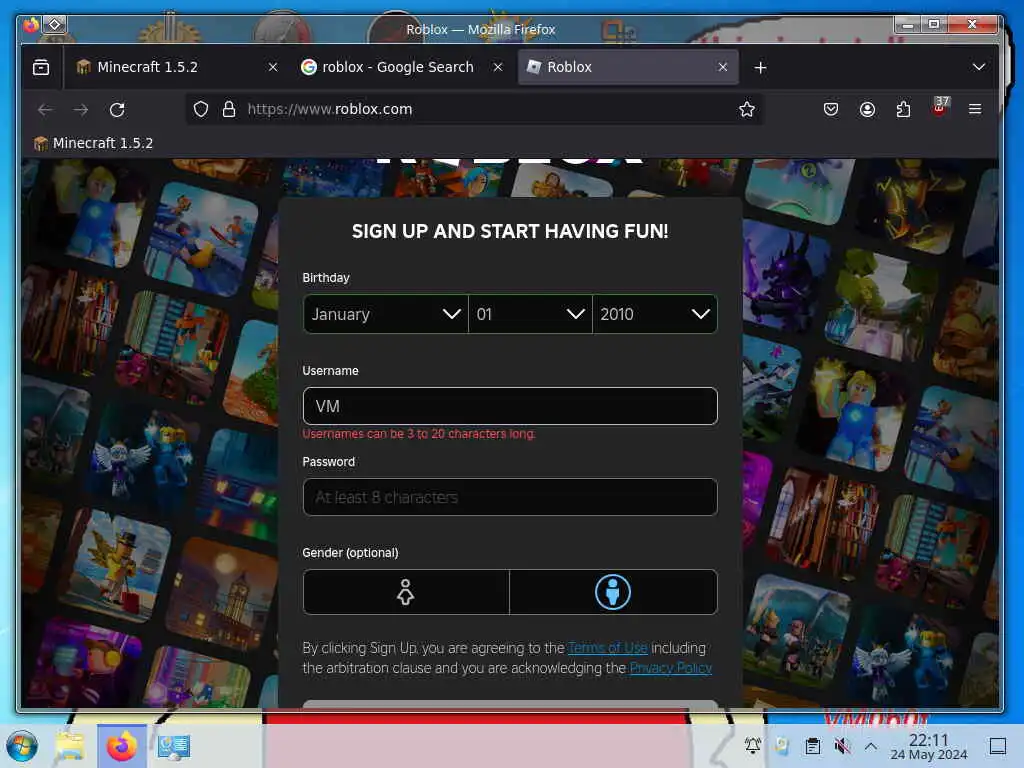Click the notification bell tray icon

[x=753, y=745]
